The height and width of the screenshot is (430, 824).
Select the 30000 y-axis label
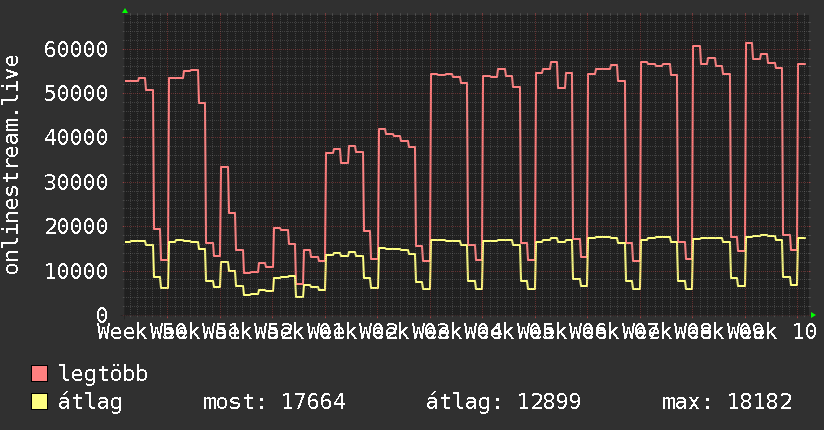(76, 182)
